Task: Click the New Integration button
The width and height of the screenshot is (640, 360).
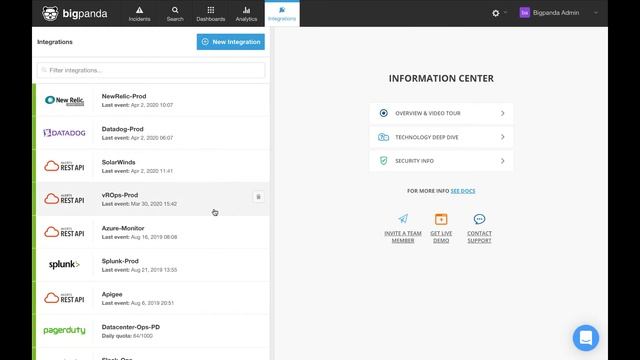Action: click(231, 42)
